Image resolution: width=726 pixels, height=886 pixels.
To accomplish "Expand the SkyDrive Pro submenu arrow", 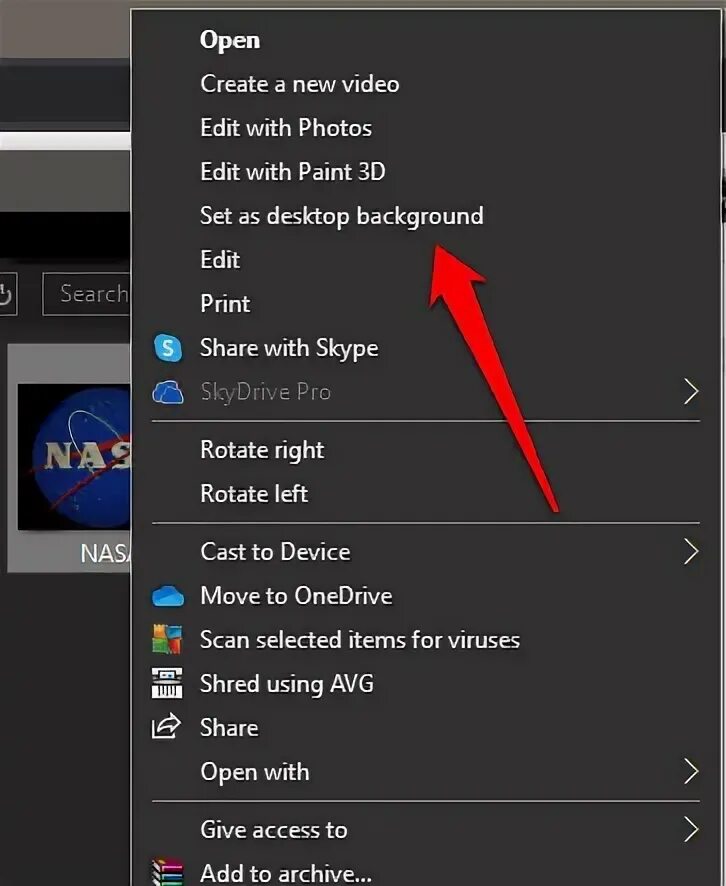I will pyautogui.click(x=690, y=392).
